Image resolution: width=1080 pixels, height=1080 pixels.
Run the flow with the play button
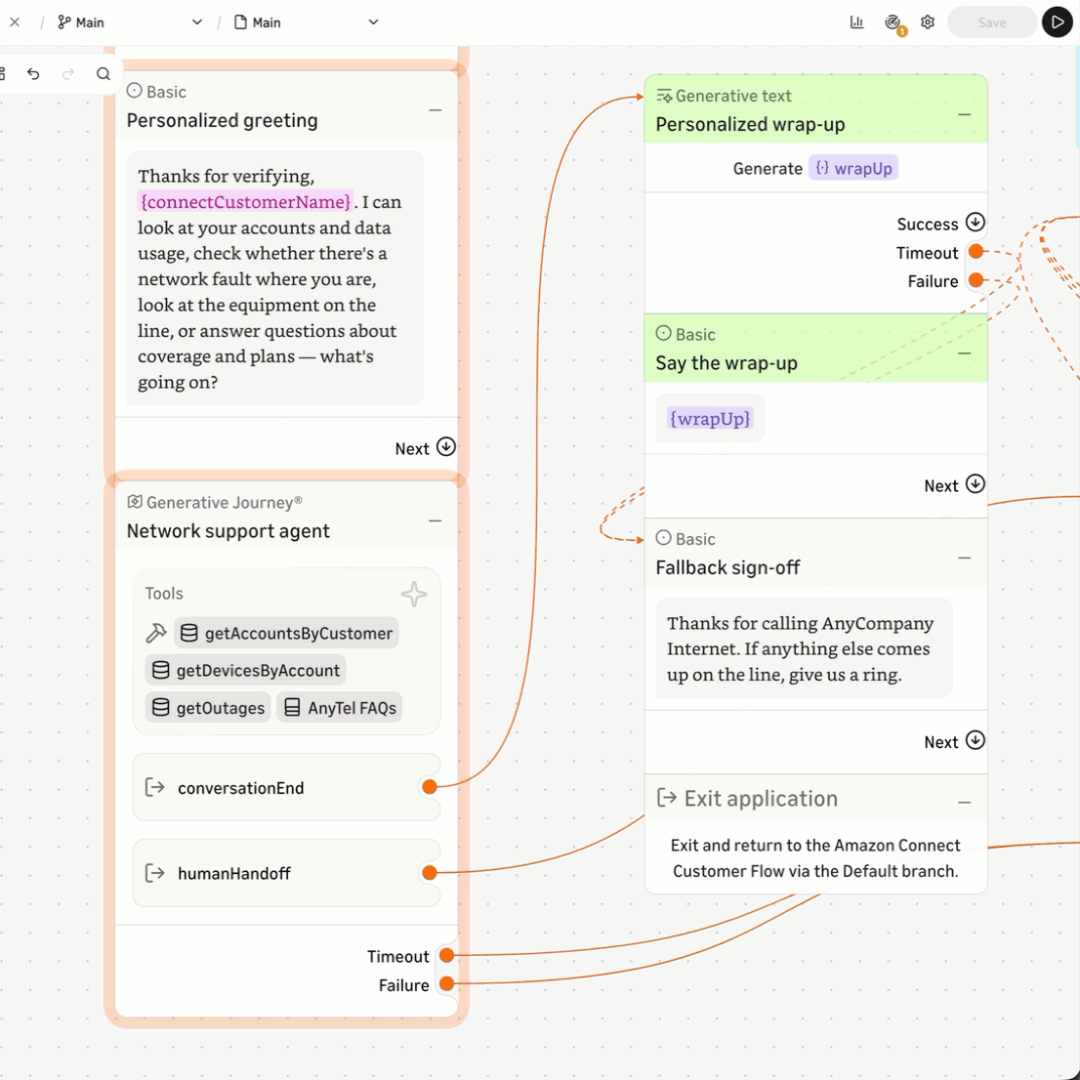tap(1057, 22)
